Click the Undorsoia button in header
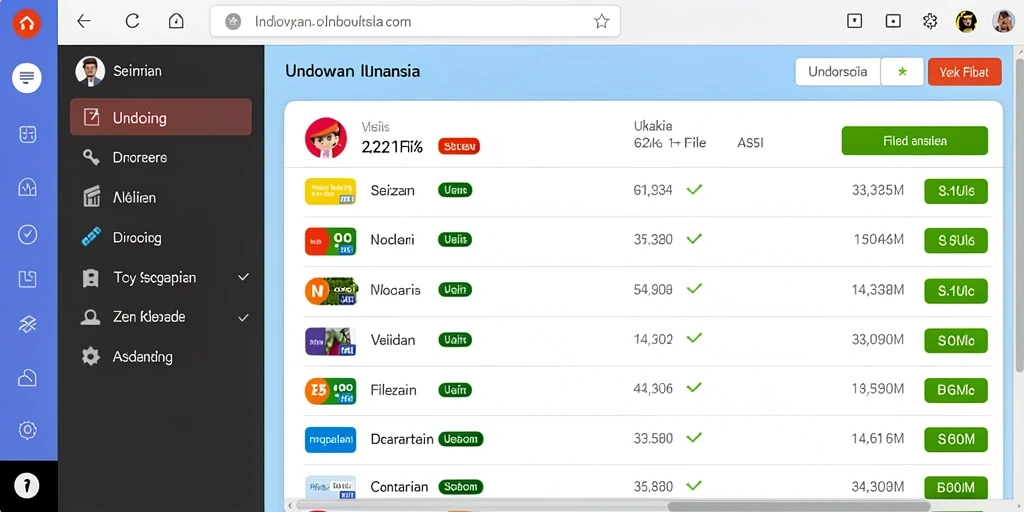1024x512 pixels. point(838,72)
